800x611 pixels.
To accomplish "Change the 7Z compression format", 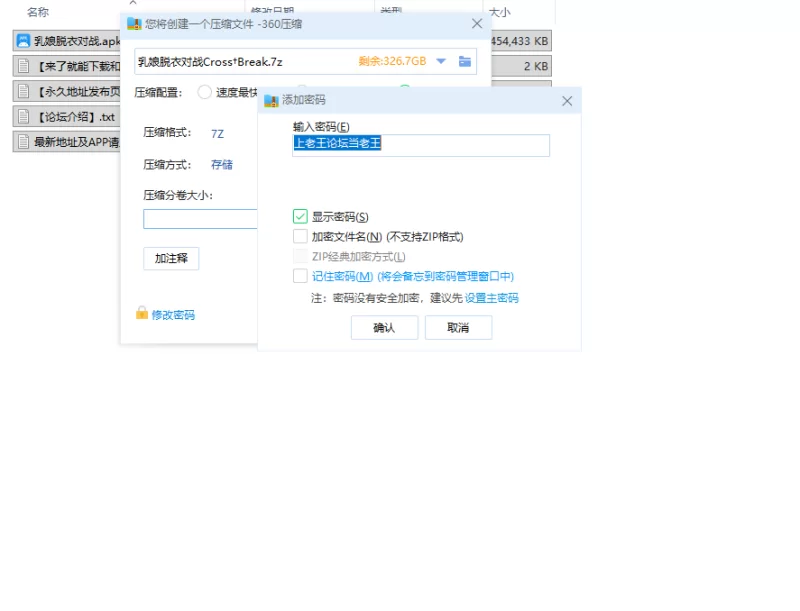I will (217, 134).
